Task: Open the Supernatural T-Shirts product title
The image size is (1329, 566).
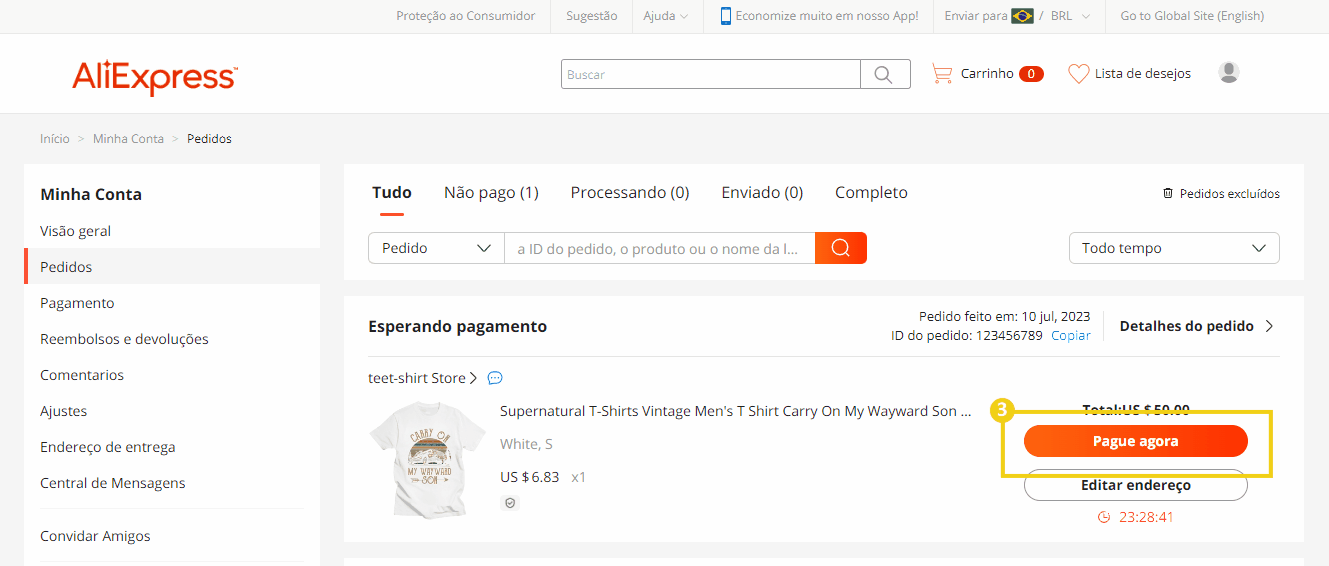Action: point(735,411)
